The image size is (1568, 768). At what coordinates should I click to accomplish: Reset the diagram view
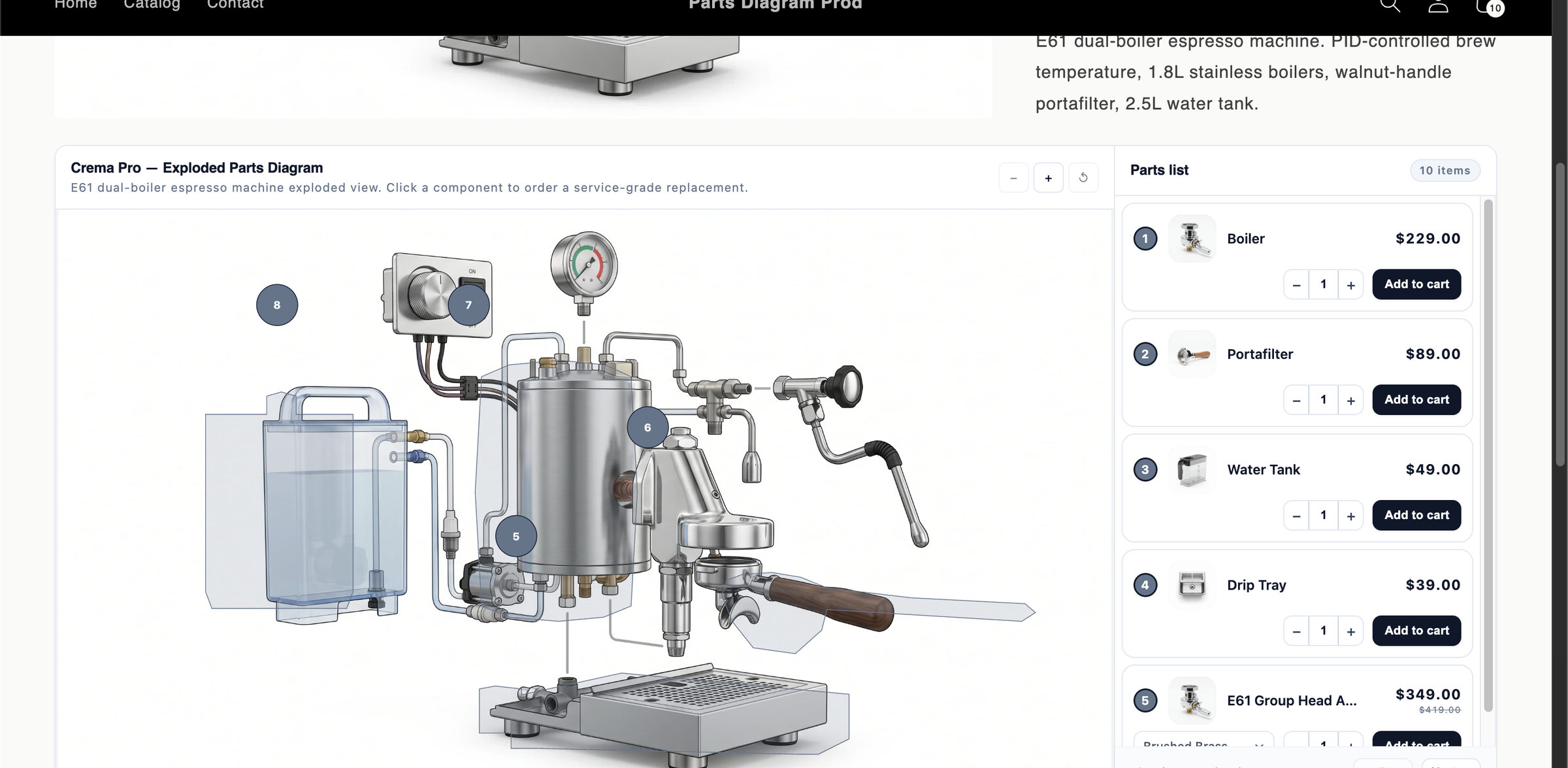click(1083, 178)
